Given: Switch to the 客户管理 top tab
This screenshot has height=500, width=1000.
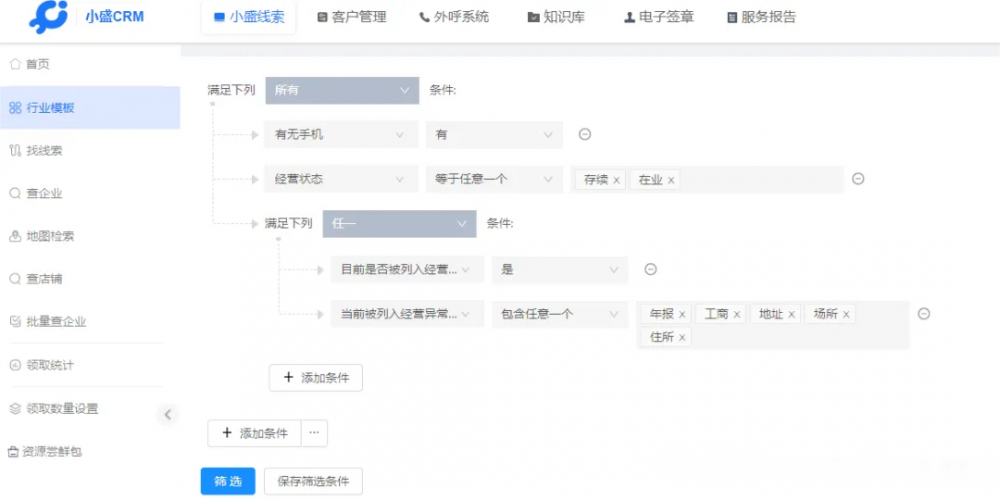Looking at the screenshot, I should pyautogui.click(x=352, y=17).
